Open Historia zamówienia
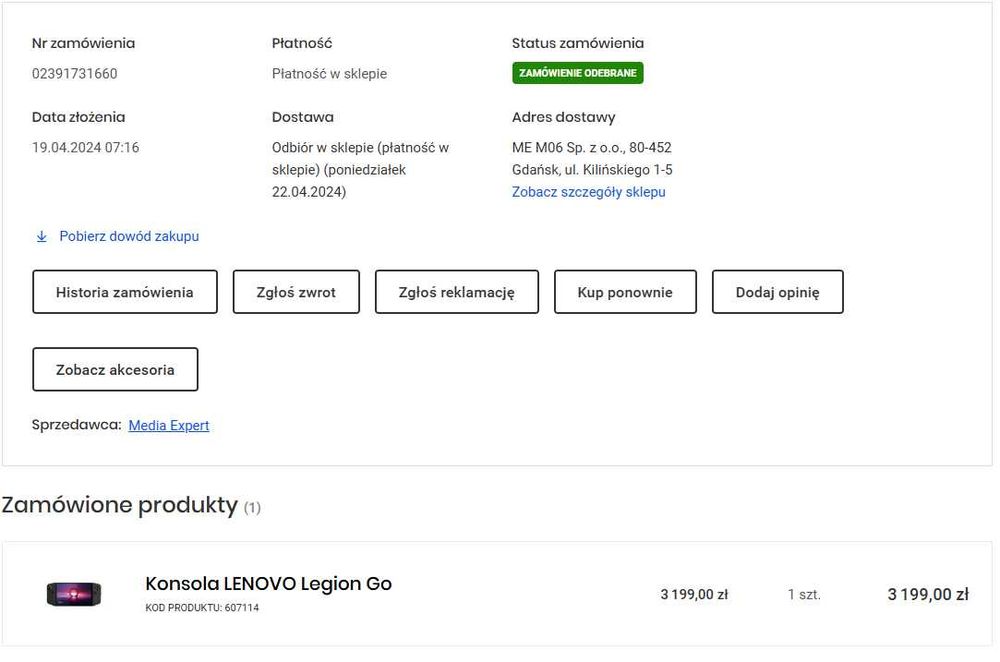Viewport: 1000px width, 662px height. click(125, 292)
